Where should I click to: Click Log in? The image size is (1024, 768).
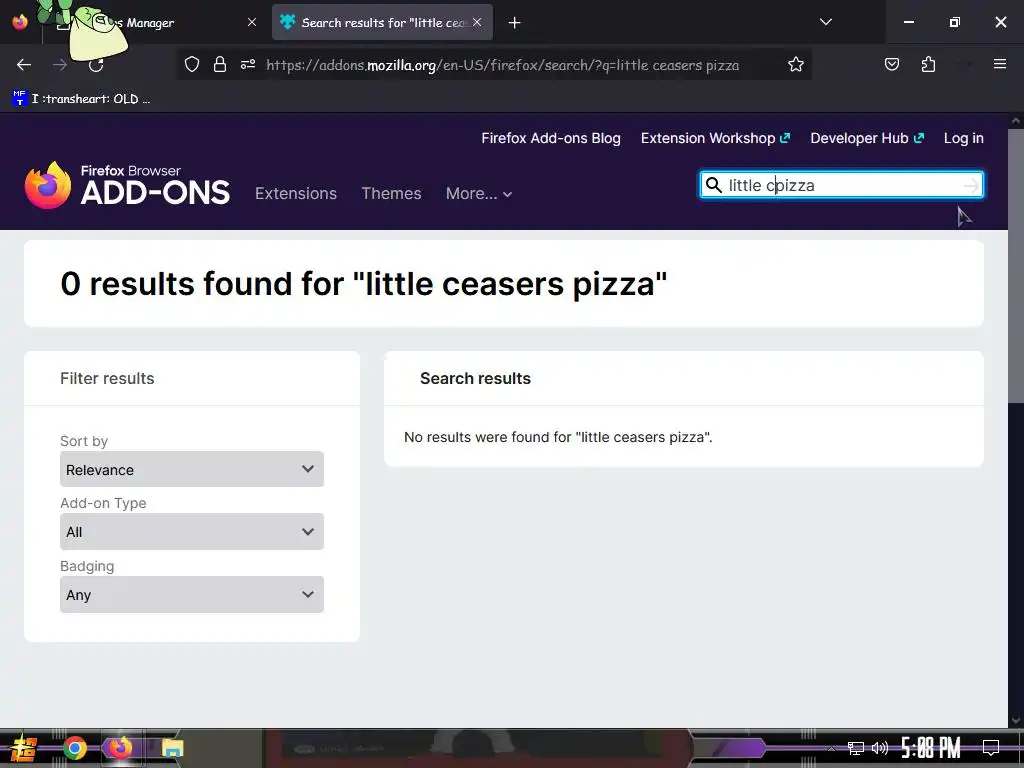(x=963, y=138)
